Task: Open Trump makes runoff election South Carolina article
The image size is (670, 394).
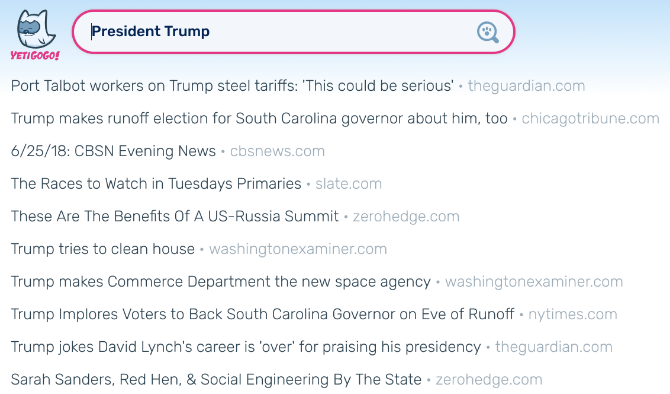Action: coord(259,118)
